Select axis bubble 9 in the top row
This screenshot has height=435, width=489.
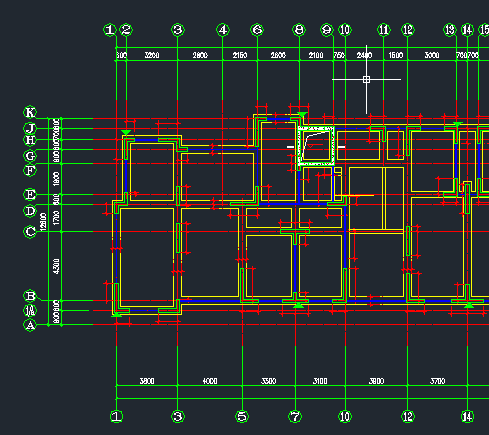(327, 30)
